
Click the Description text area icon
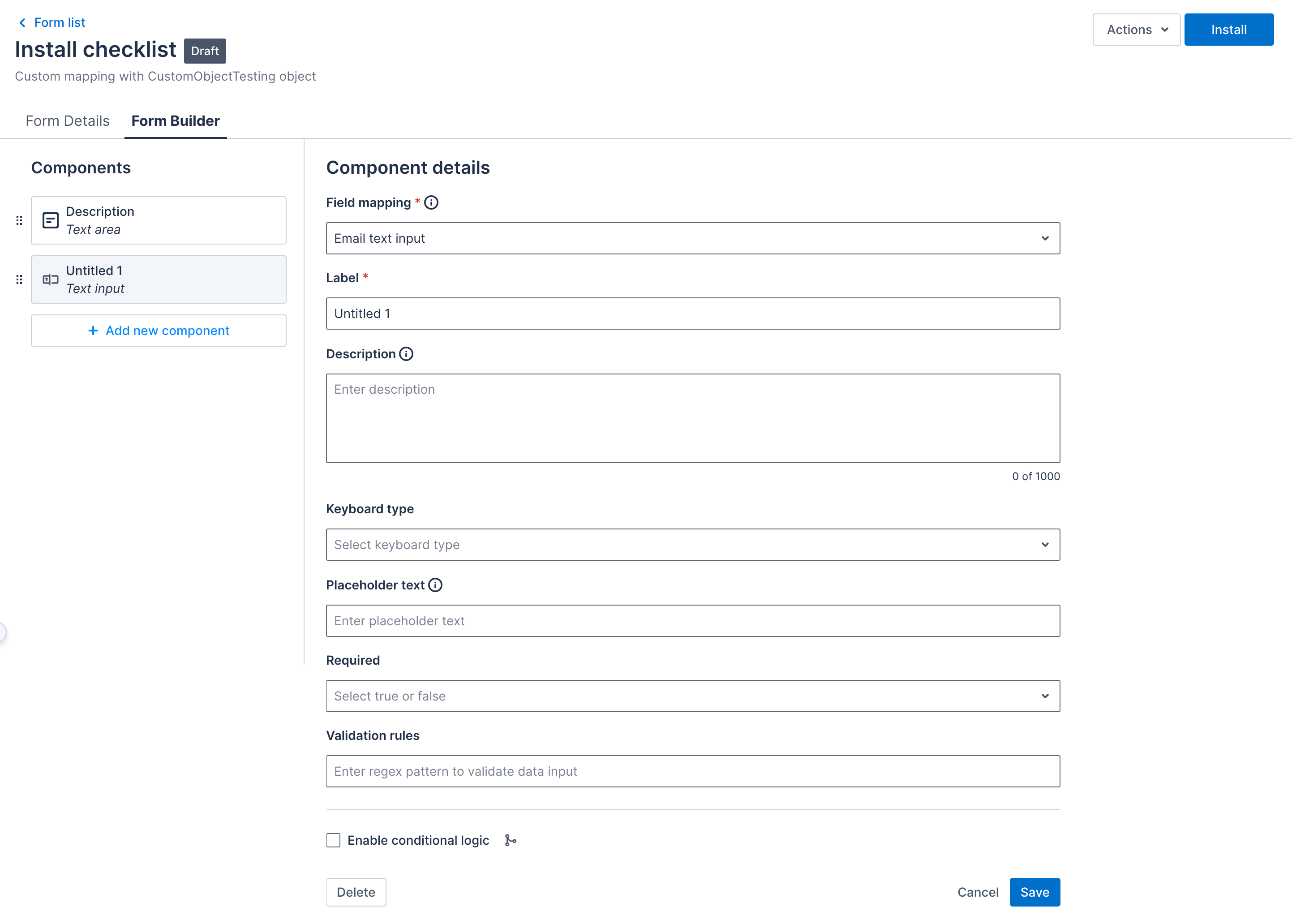(x=51, y=221)
